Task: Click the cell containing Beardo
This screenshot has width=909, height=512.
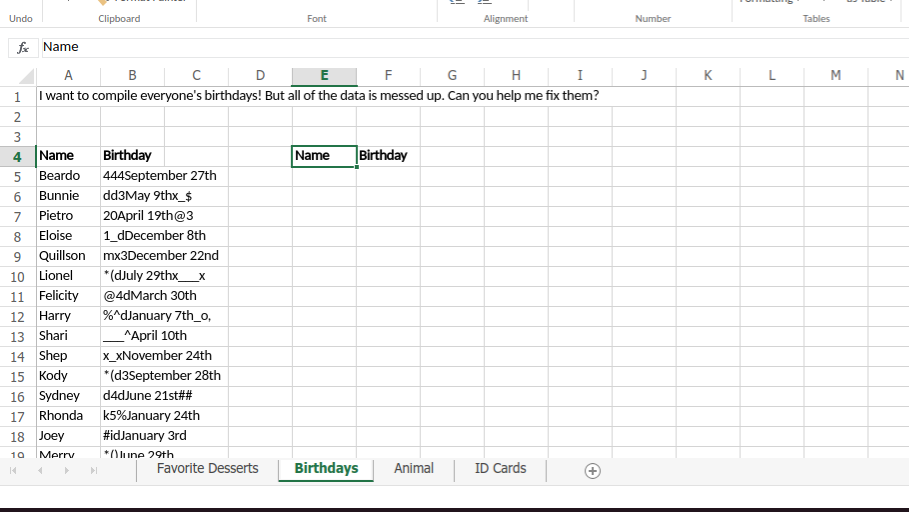Action: coord(68,176)
